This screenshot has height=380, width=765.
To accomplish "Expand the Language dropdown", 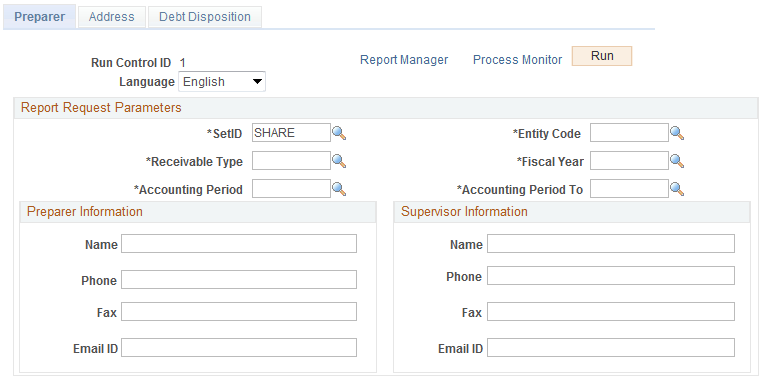I will 222,81.
